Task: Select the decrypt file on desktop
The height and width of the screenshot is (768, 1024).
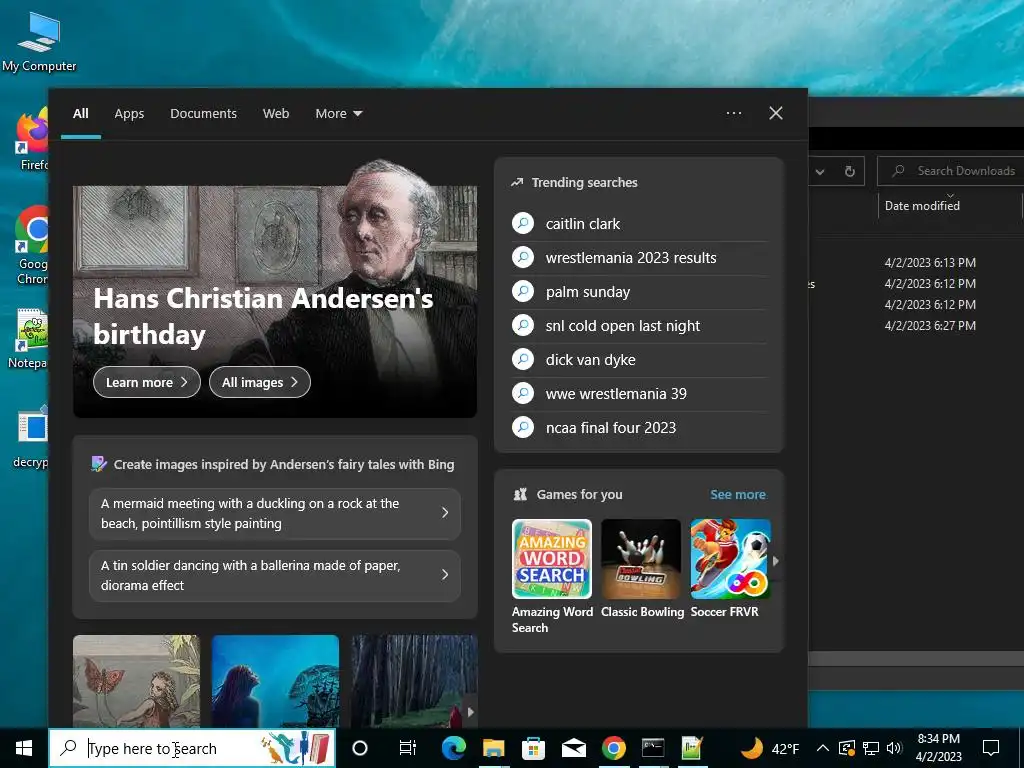Action: [x=33, y=436]
